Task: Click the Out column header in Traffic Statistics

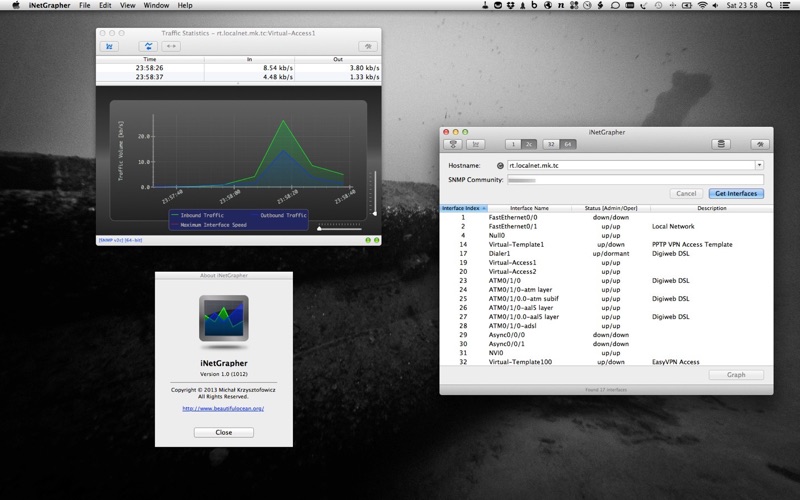Action: (338, 59)
